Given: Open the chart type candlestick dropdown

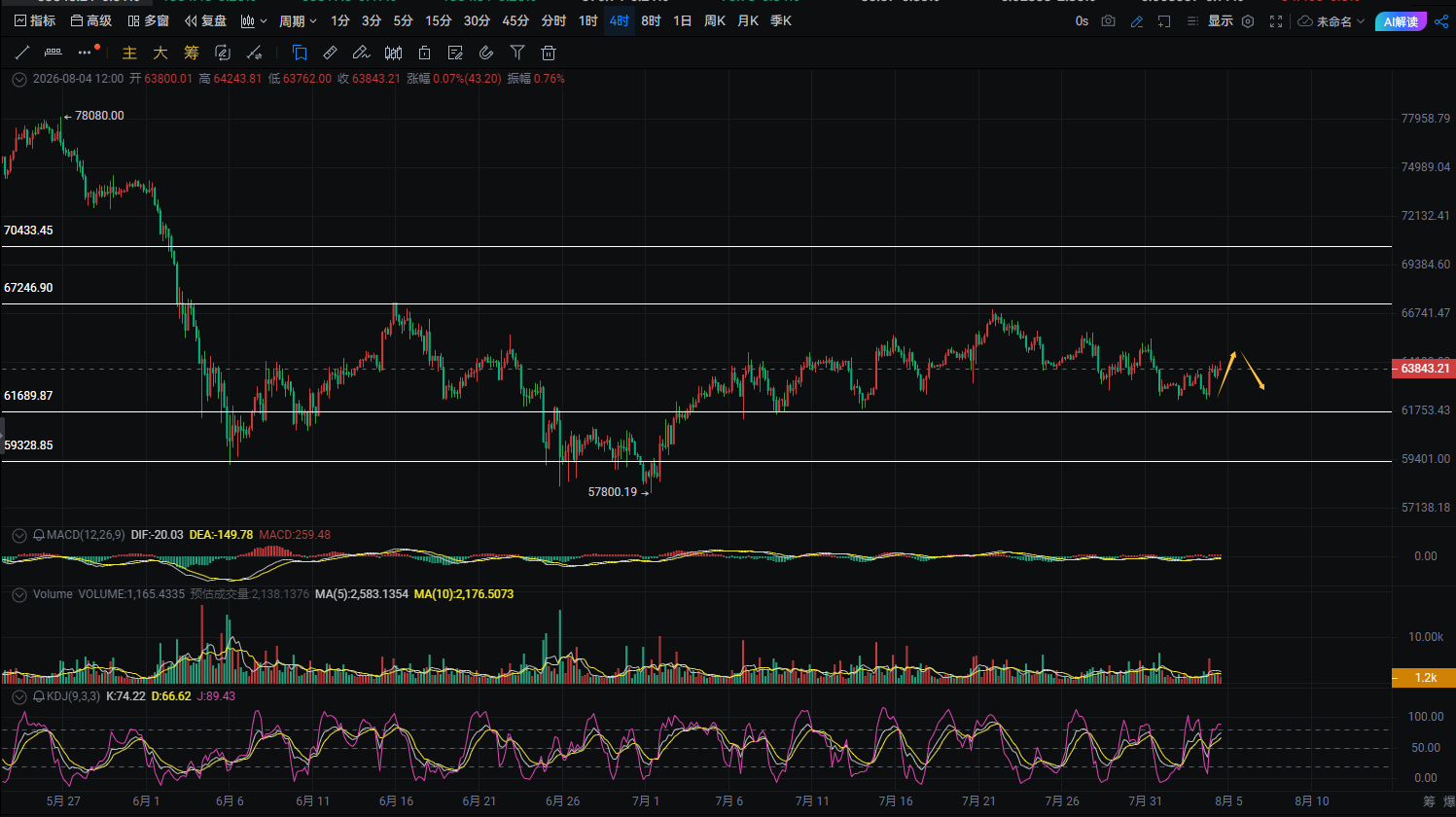Looking at the screenshot, I should (253, 20).
